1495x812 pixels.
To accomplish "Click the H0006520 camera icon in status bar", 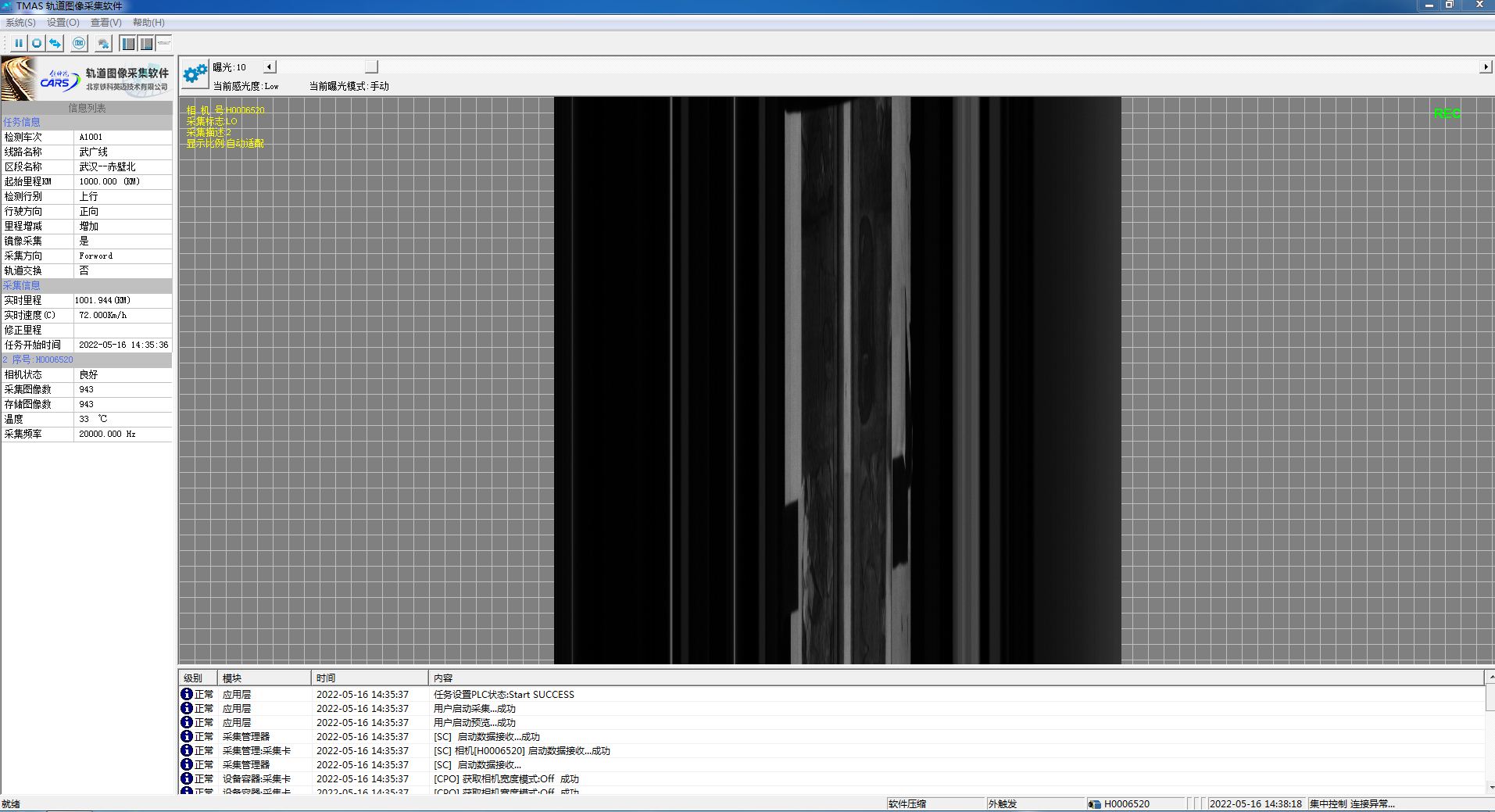I will (x=1095, y=803).
